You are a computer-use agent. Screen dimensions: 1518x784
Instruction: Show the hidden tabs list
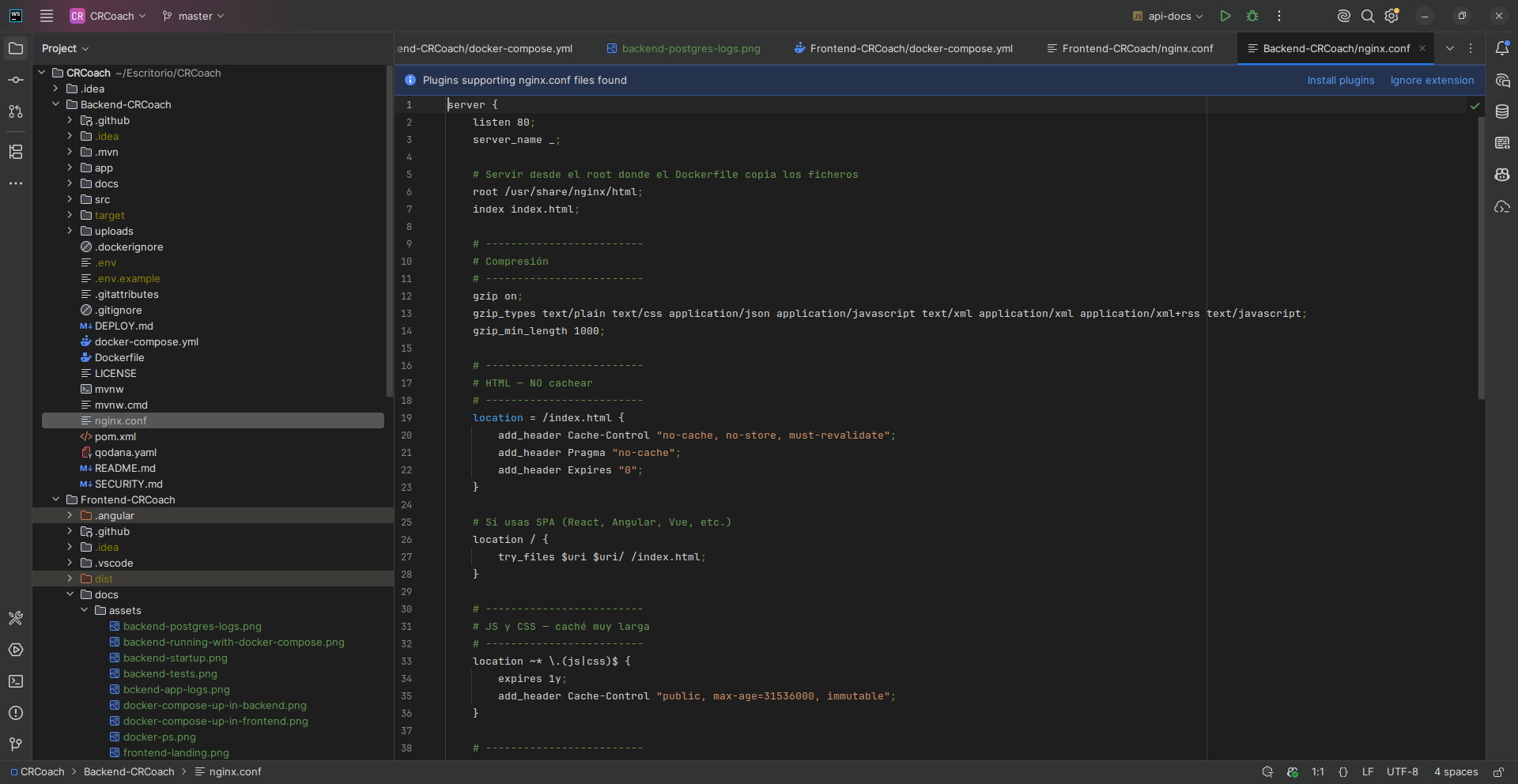pyautogui.click(x=1450, y=48)
